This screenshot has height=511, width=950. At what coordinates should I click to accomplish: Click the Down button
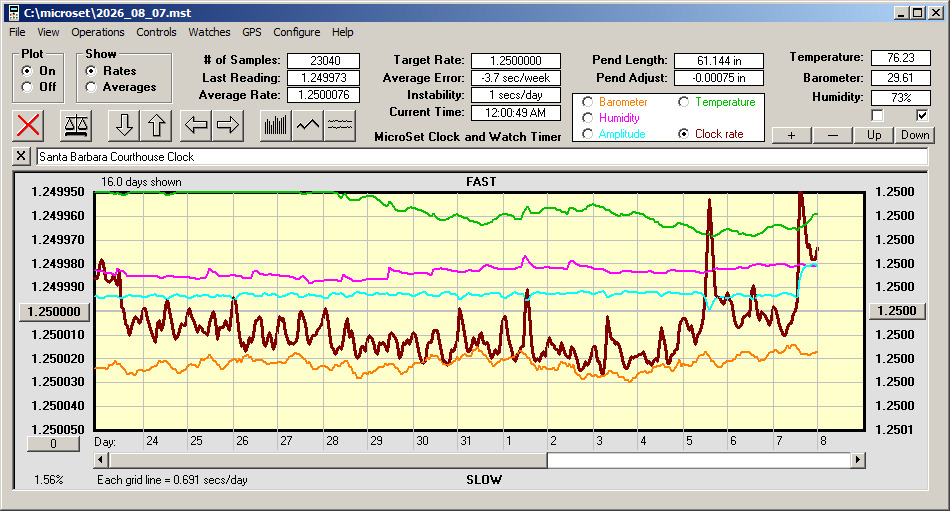[915, 135]
